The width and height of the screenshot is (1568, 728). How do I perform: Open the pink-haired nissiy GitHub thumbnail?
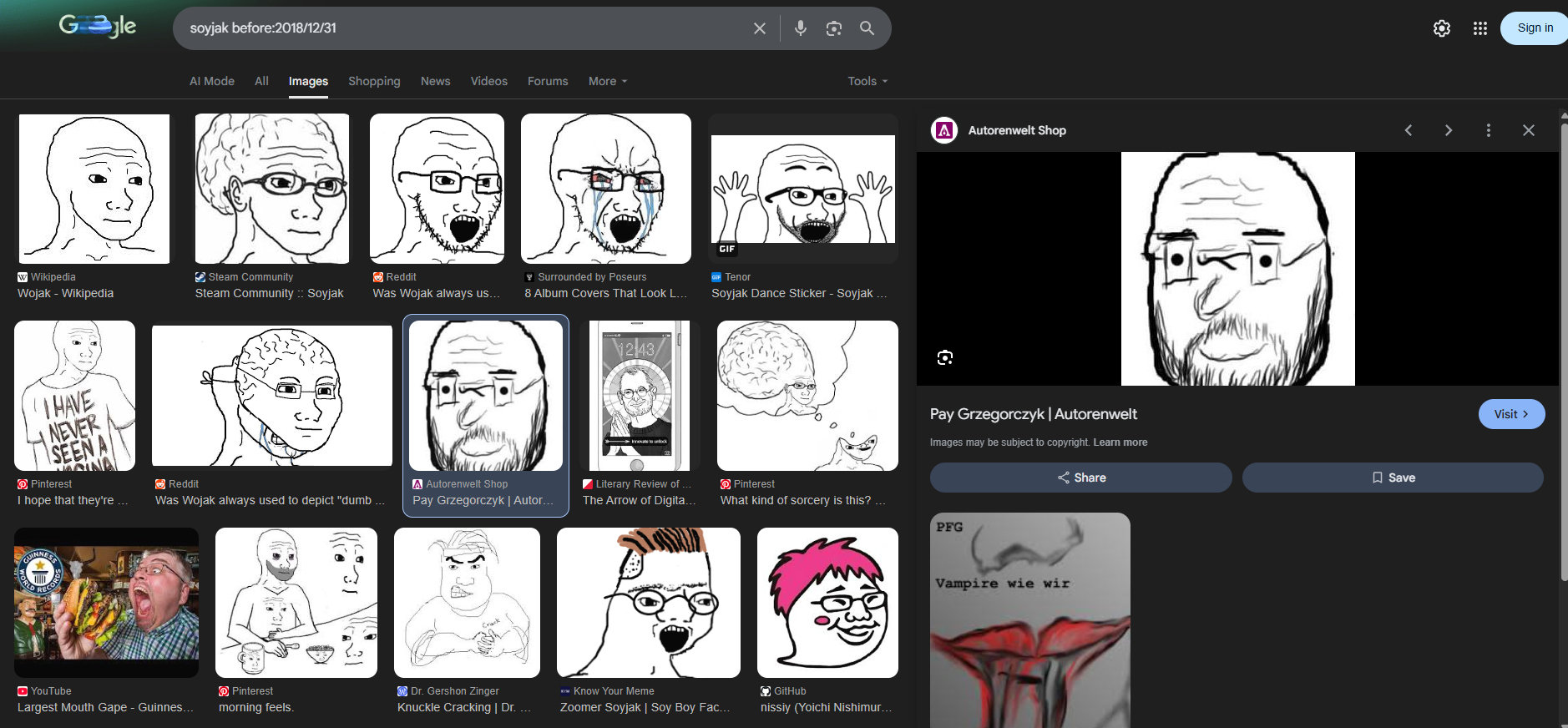click(827, 603)
